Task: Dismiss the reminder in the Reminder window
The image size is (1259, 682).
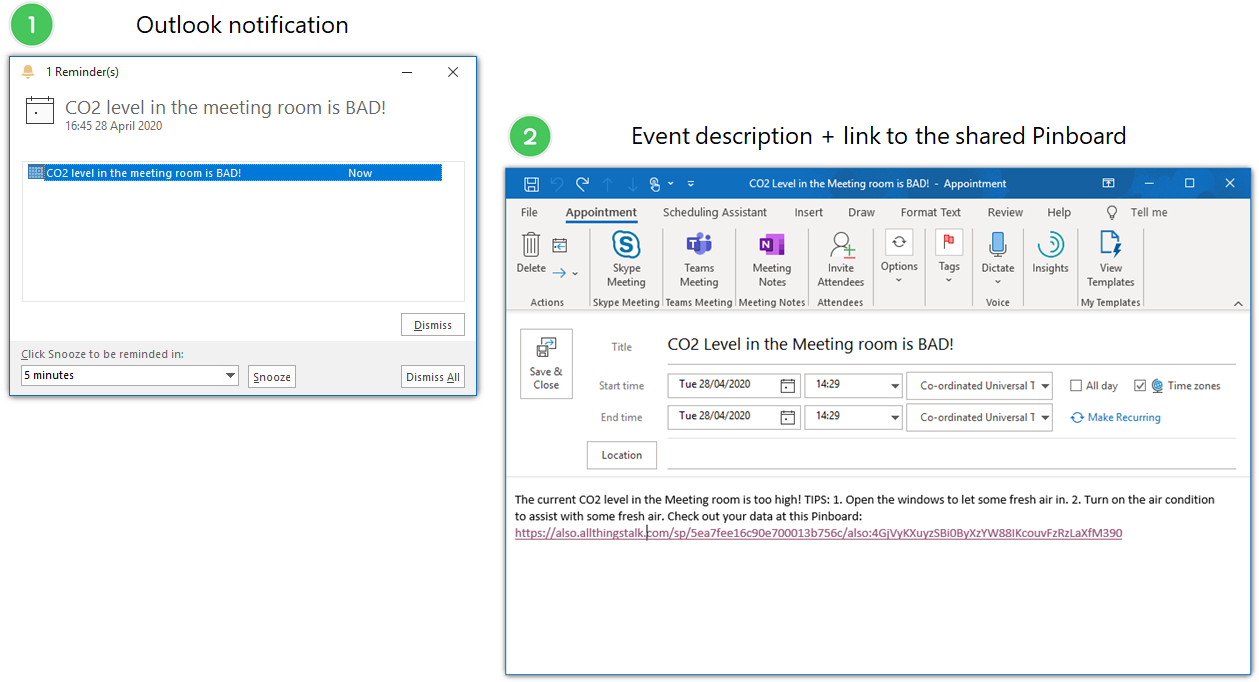Action: click(x=433, y=325)
